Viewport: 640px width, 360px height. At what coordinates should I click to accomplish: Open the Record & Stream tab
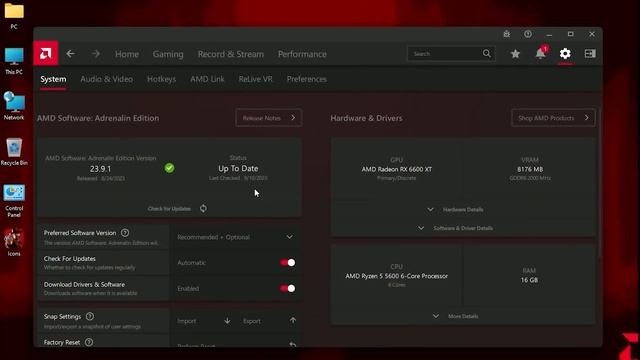point(231,54)
